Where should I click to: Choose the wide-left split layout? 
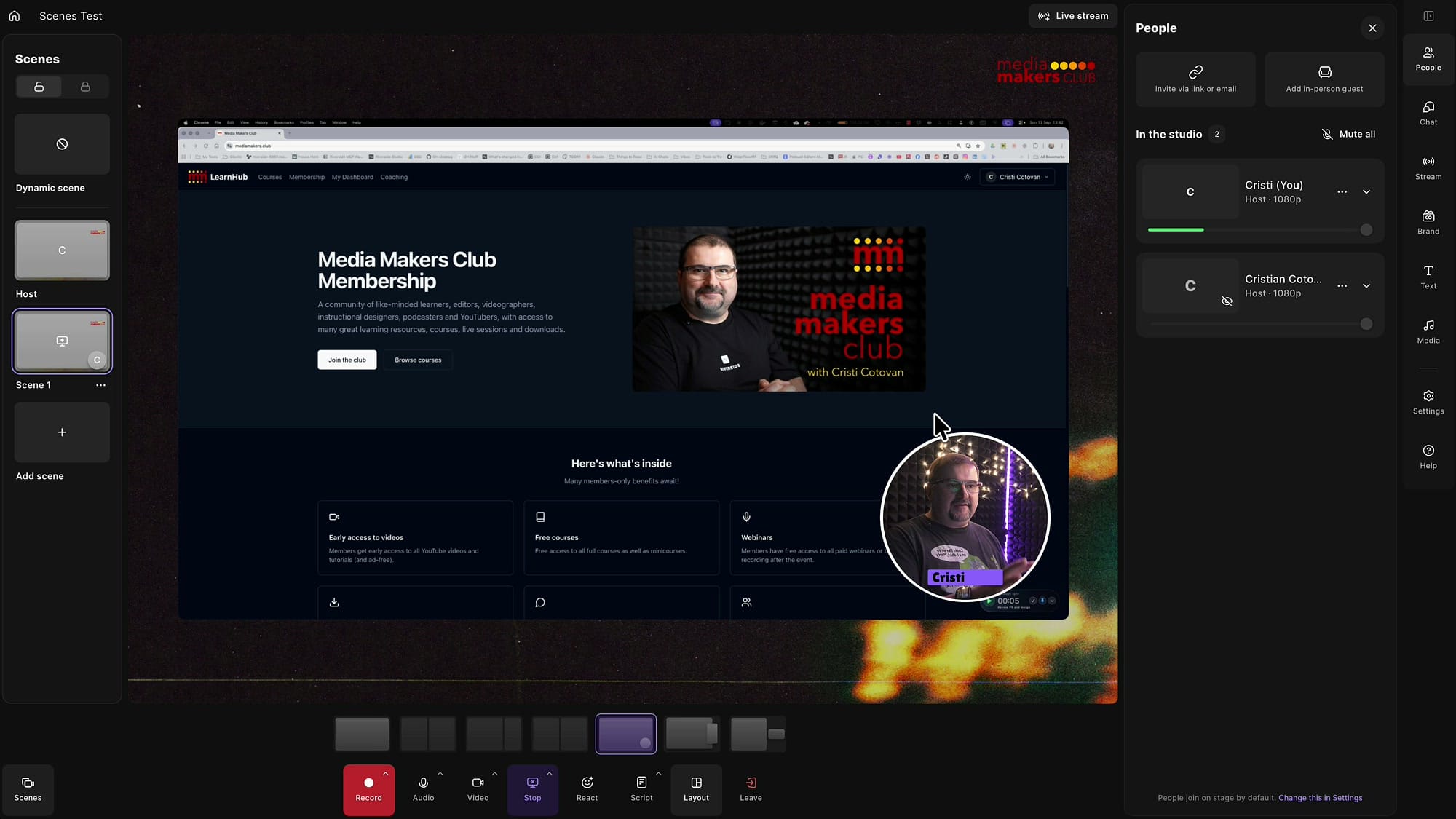494,734
